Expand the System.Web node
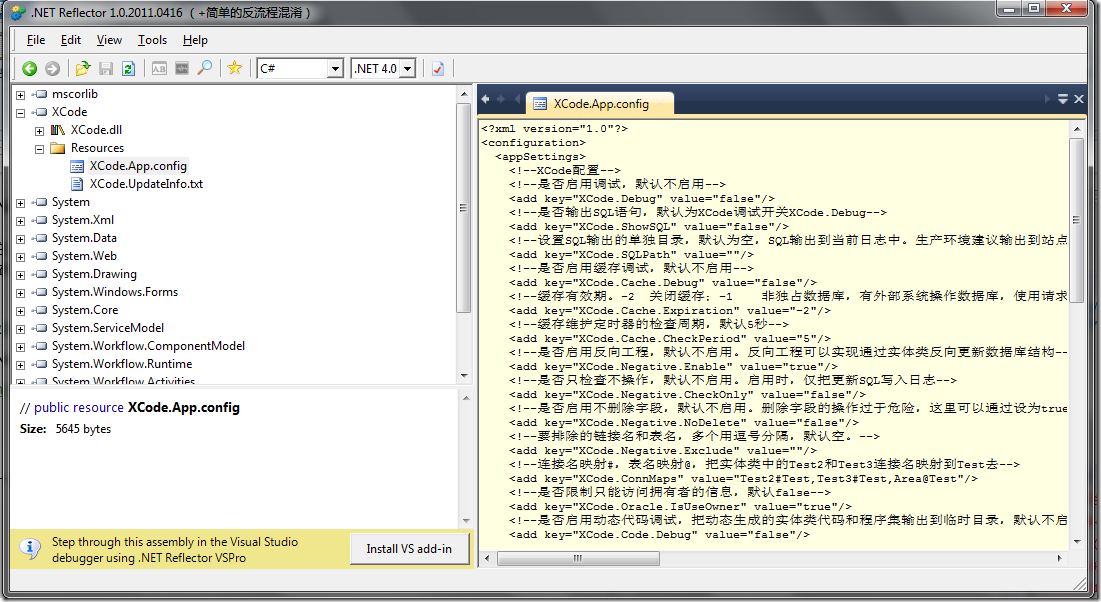This screenshot has width=1101, height=602. pyautogui.click(x=20, y=257)
